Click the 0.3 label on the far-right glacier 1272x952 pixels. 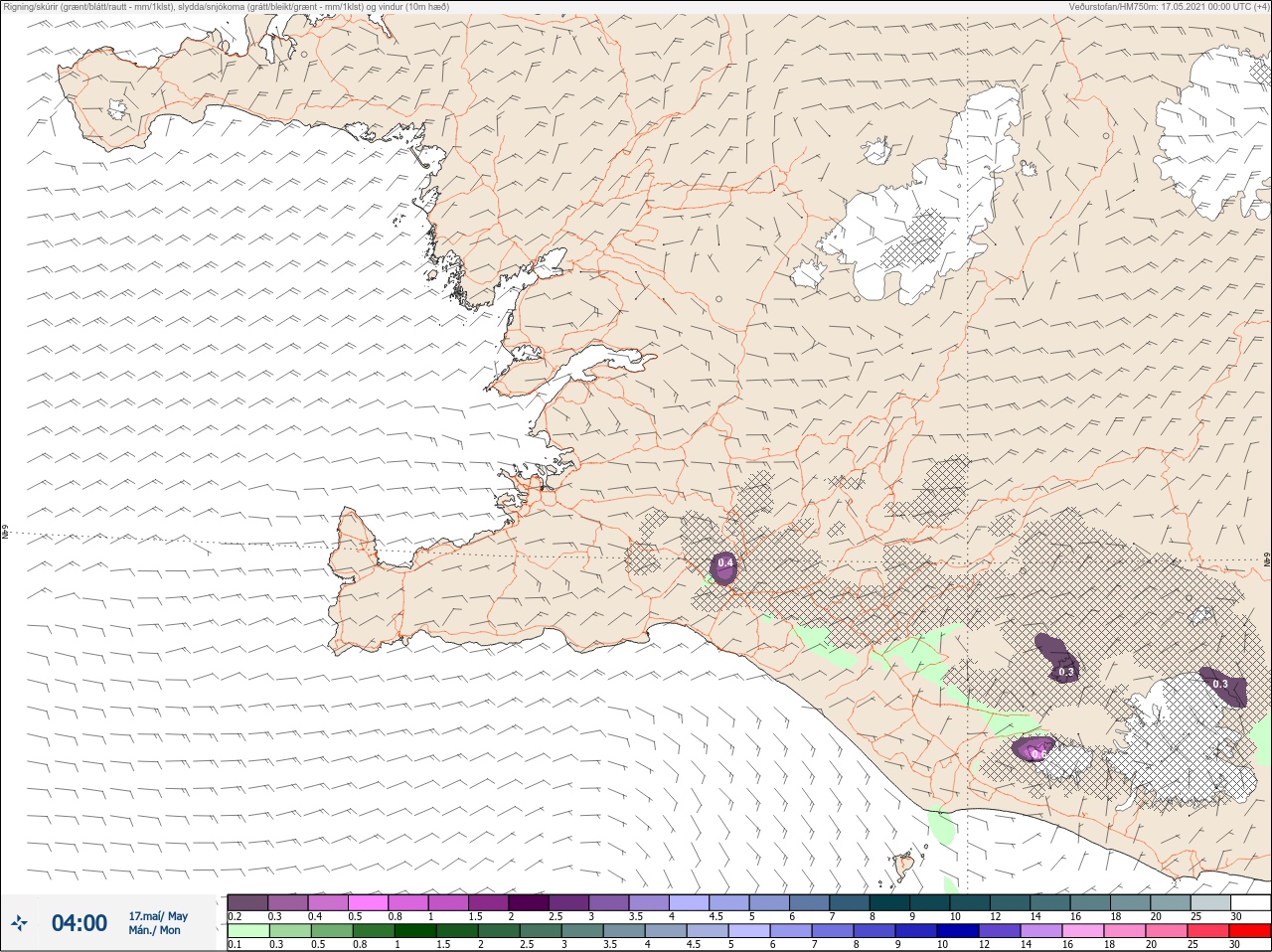[x=1220, y=684]
